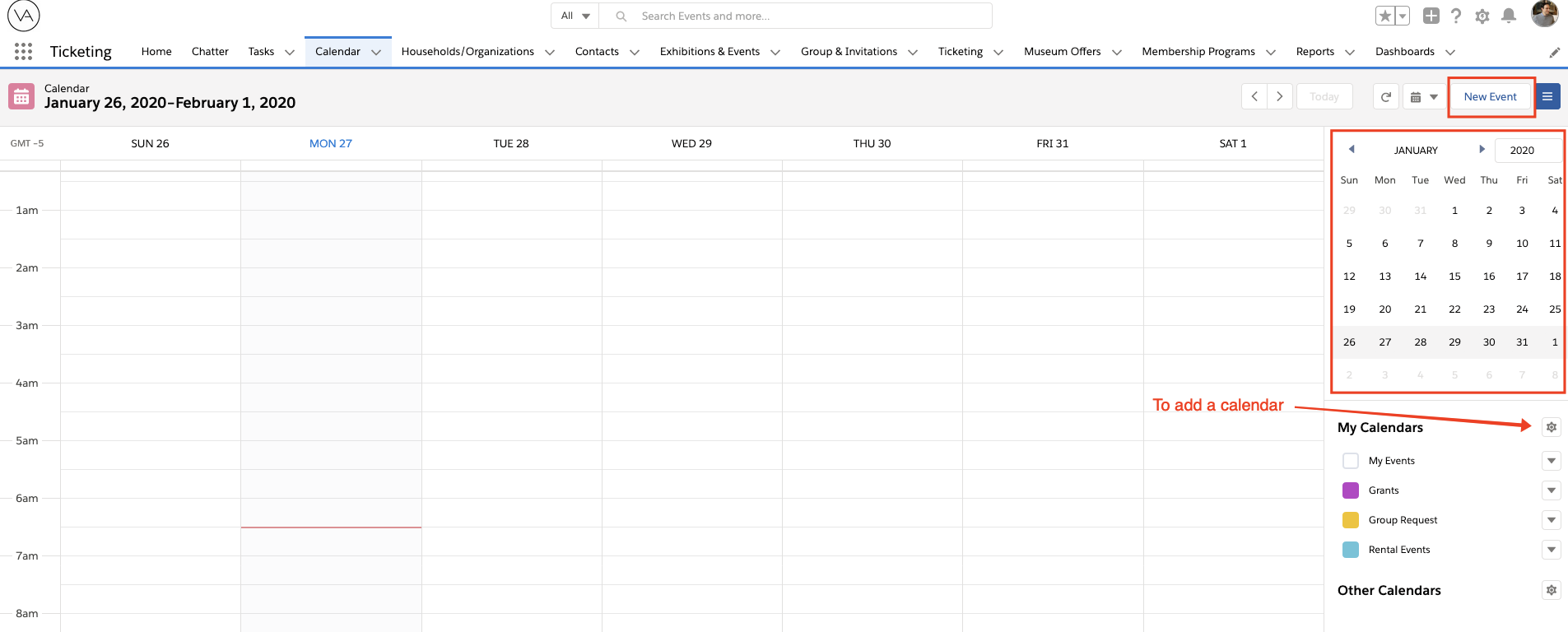Toggle the side panel icon
This screenshot has height=632, width=1568.
click(1547, 97)
